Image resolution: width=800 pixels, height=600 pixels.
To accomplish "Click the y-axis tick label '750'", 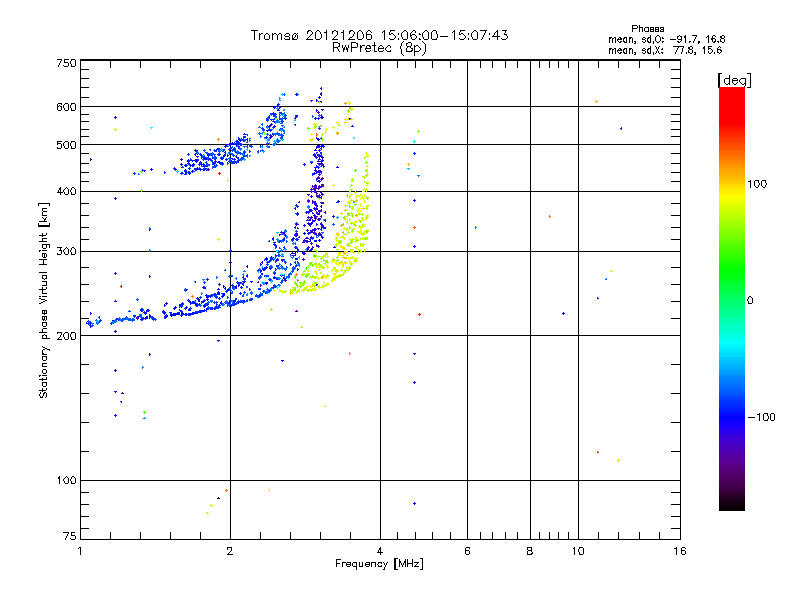I will [x=66, y=63].
